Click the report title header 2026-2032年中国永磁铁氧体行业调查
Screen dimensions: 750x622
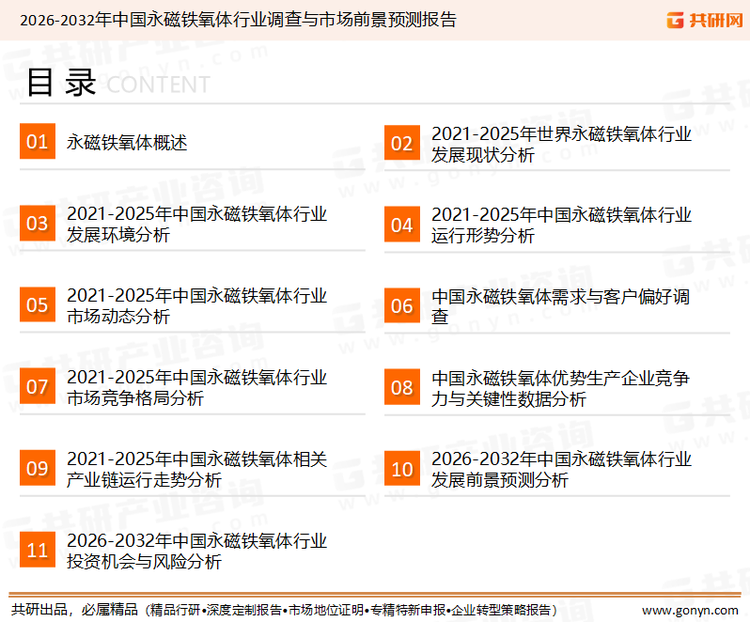(x=238, y=20)
